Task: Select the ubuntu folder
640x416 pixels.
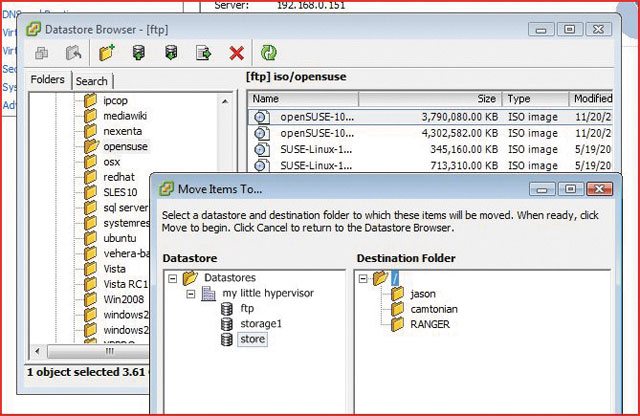Action: 120,238
